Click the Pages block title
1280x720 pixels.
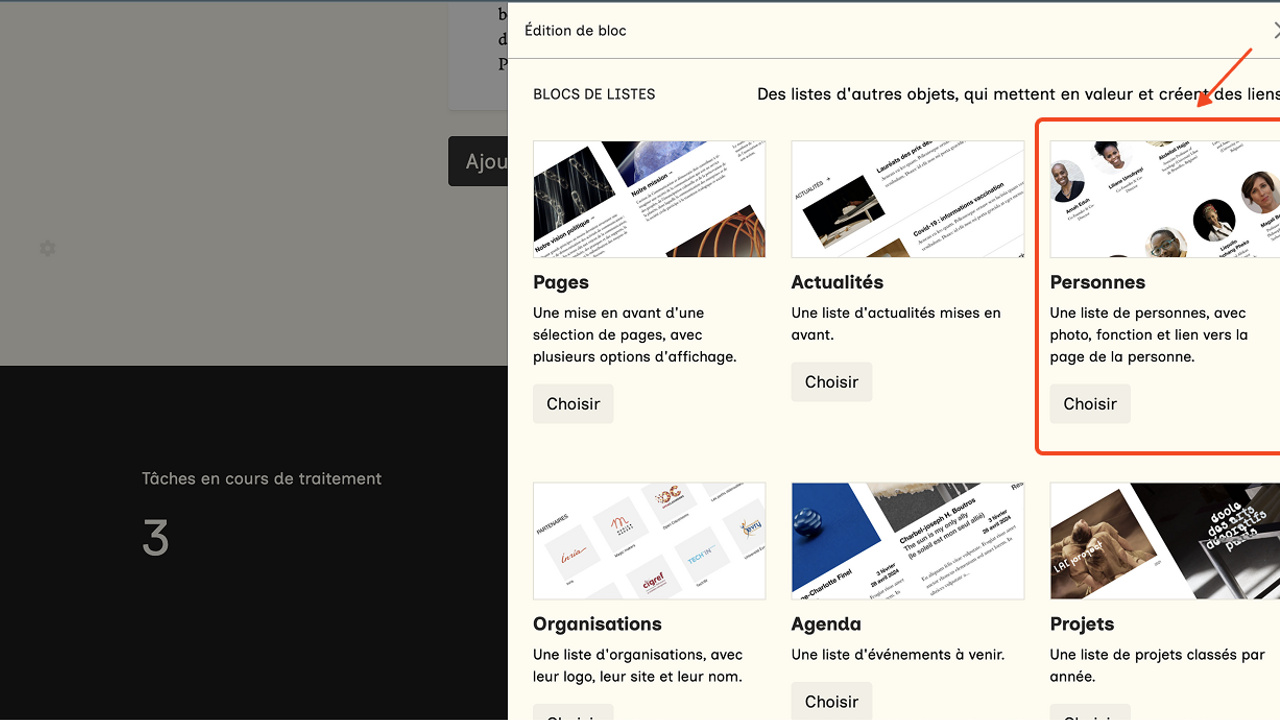(561, 282)
